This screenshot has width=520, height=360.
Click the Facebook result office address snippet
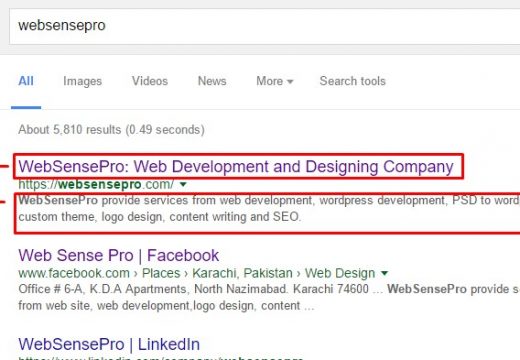pos(269,297)
